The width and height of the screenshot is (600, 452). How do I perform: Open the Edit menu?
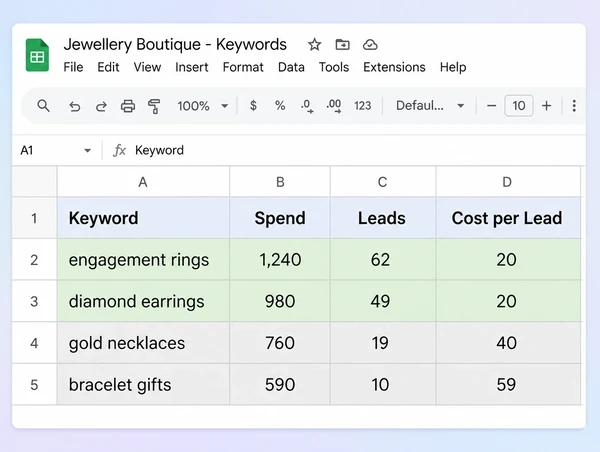coord(108,67)
